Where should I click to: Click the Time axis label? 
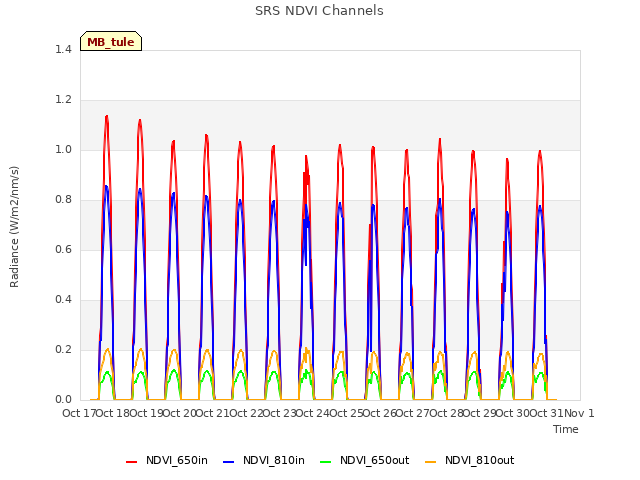point(566,429)
